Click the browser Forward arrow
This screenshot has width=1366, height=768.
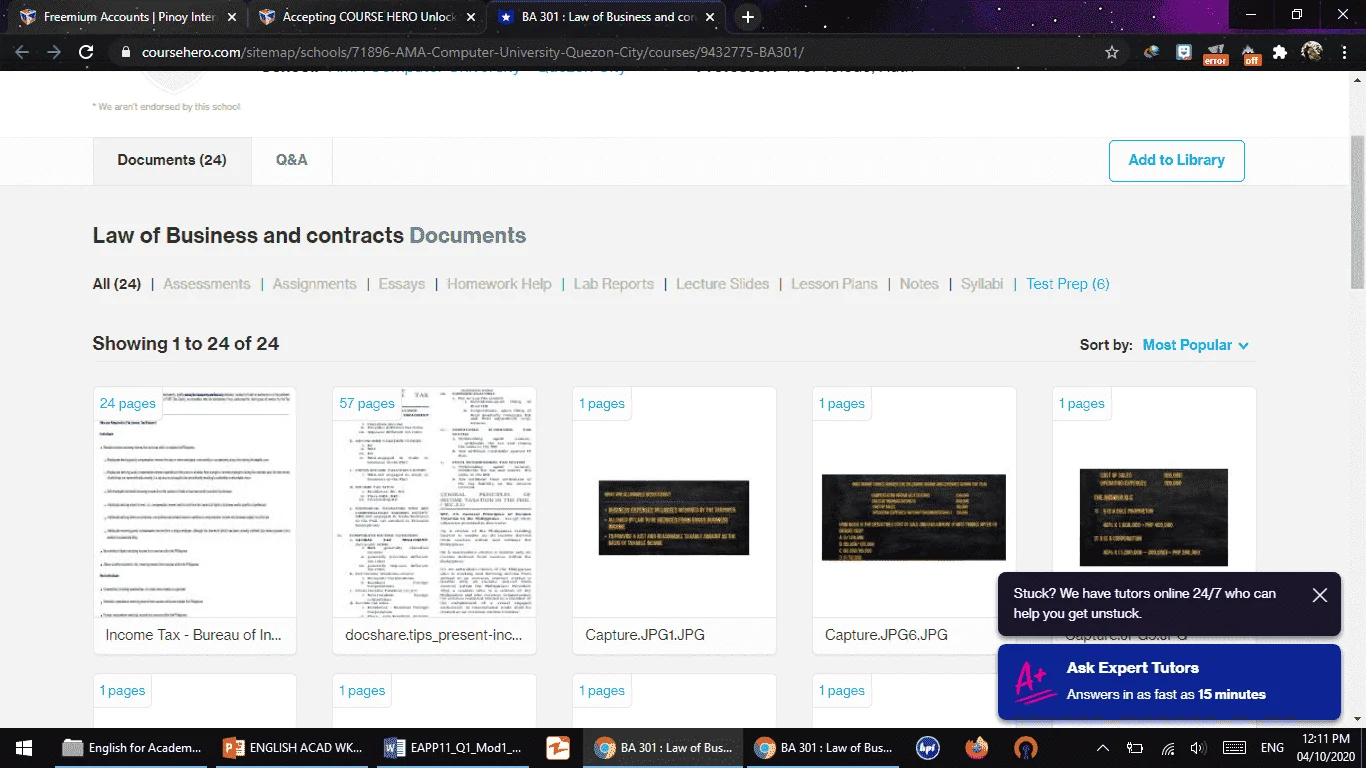tap(54, 52)
